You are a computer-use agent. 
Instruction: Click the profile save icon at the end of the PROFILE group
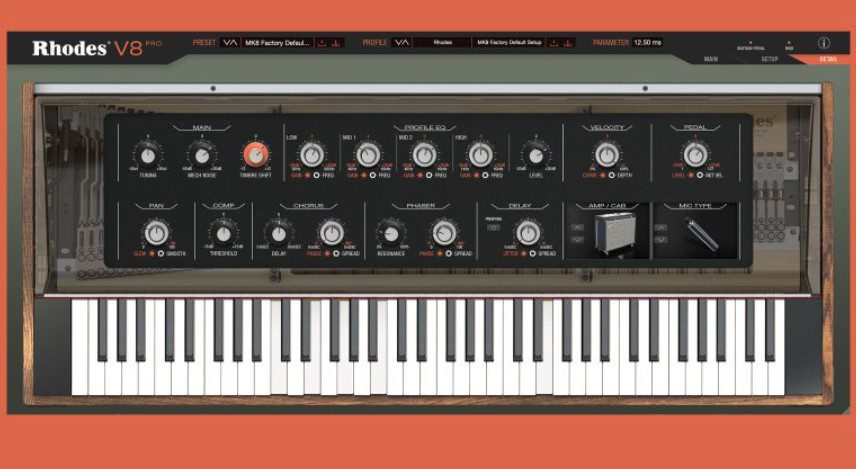(568, 43)
